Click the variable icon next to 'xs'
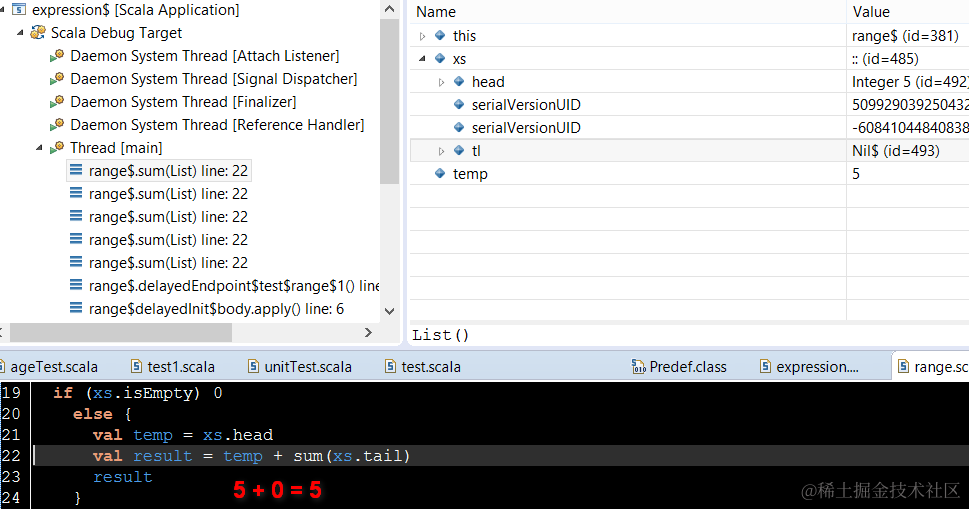 pyautogui.click(x=440, y=58)
